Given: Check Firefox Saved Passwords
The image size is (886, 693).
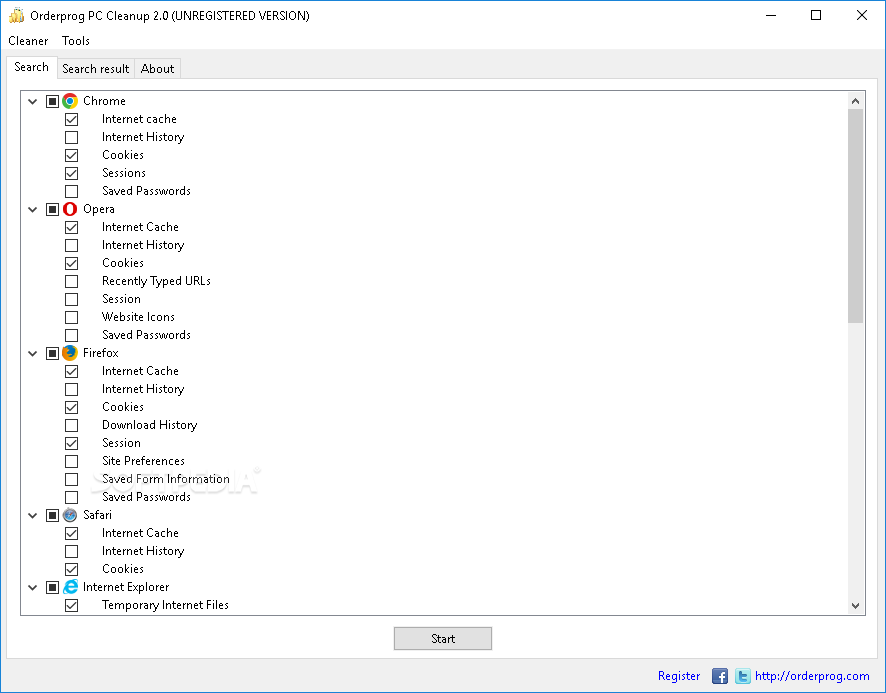Looking at the screenshot, I should (71, 497).
